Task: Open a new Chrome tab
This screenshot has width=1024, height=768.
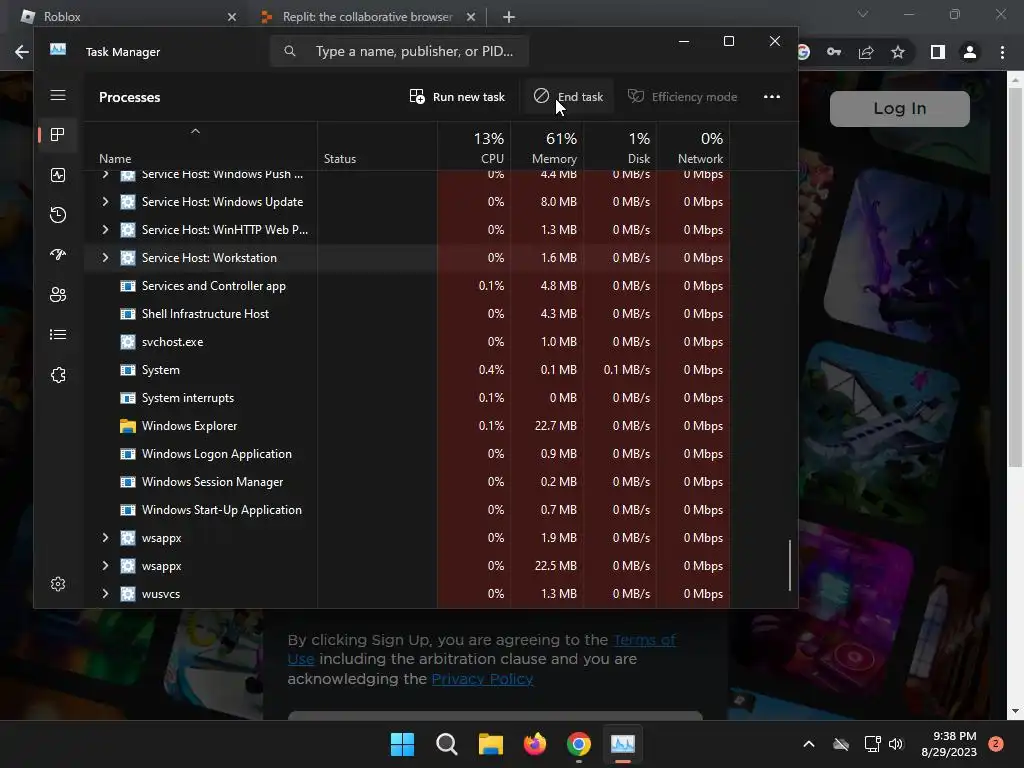Action: tap(509, 17)
